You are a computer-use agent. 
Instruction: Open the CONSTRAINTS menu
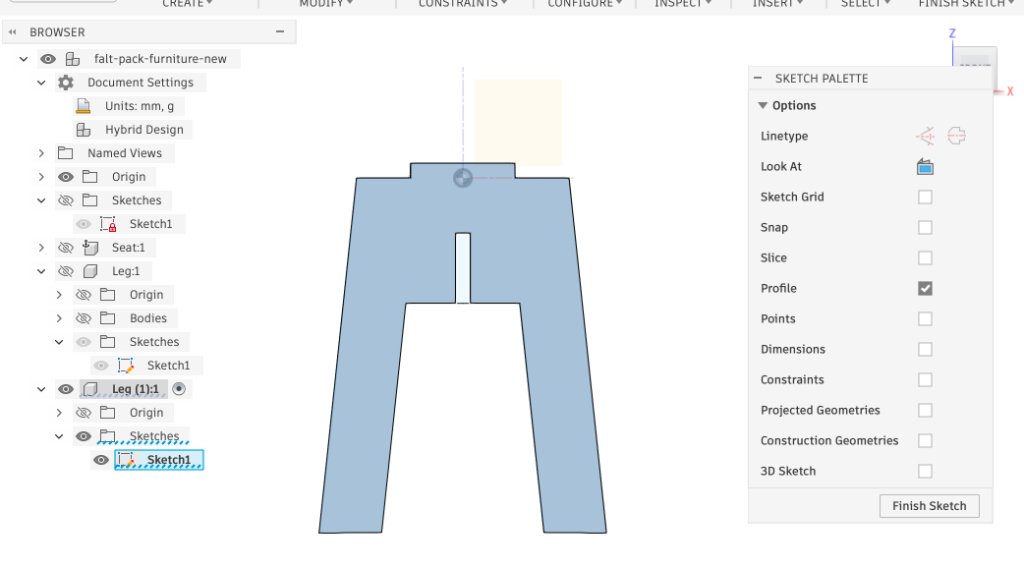point(462,3)
